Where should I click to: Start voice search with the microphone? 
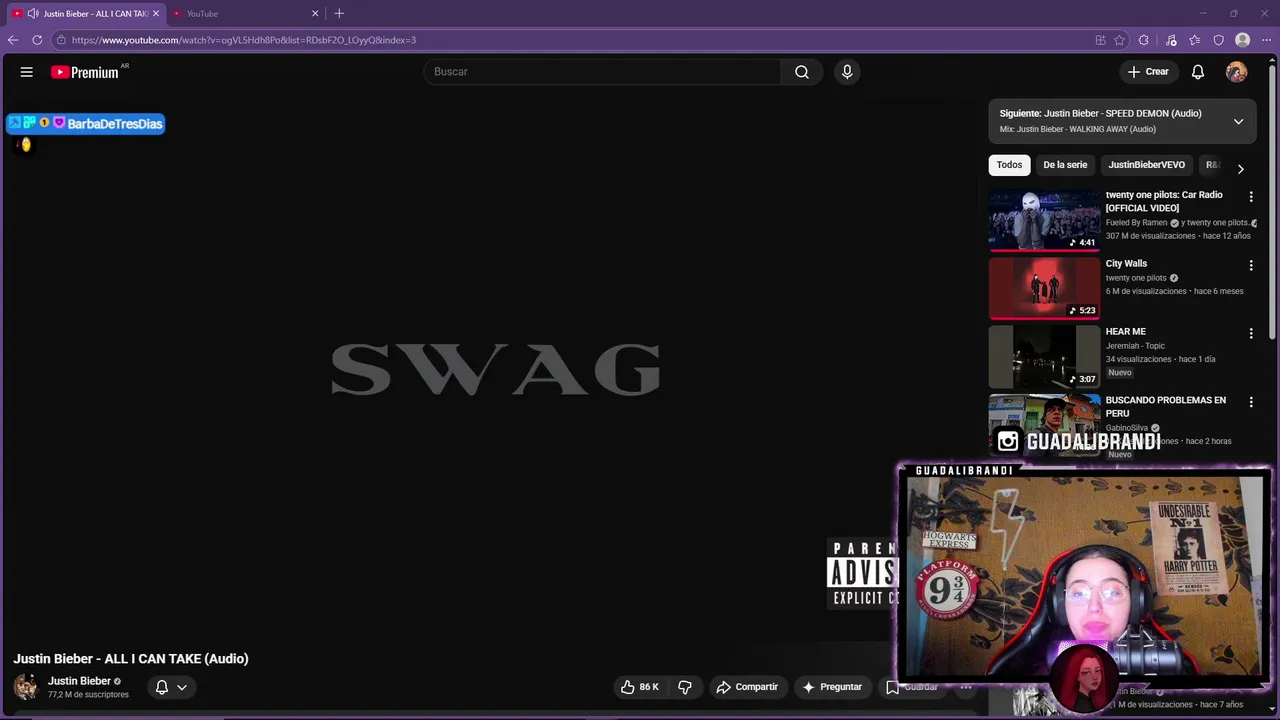[847, 72]
